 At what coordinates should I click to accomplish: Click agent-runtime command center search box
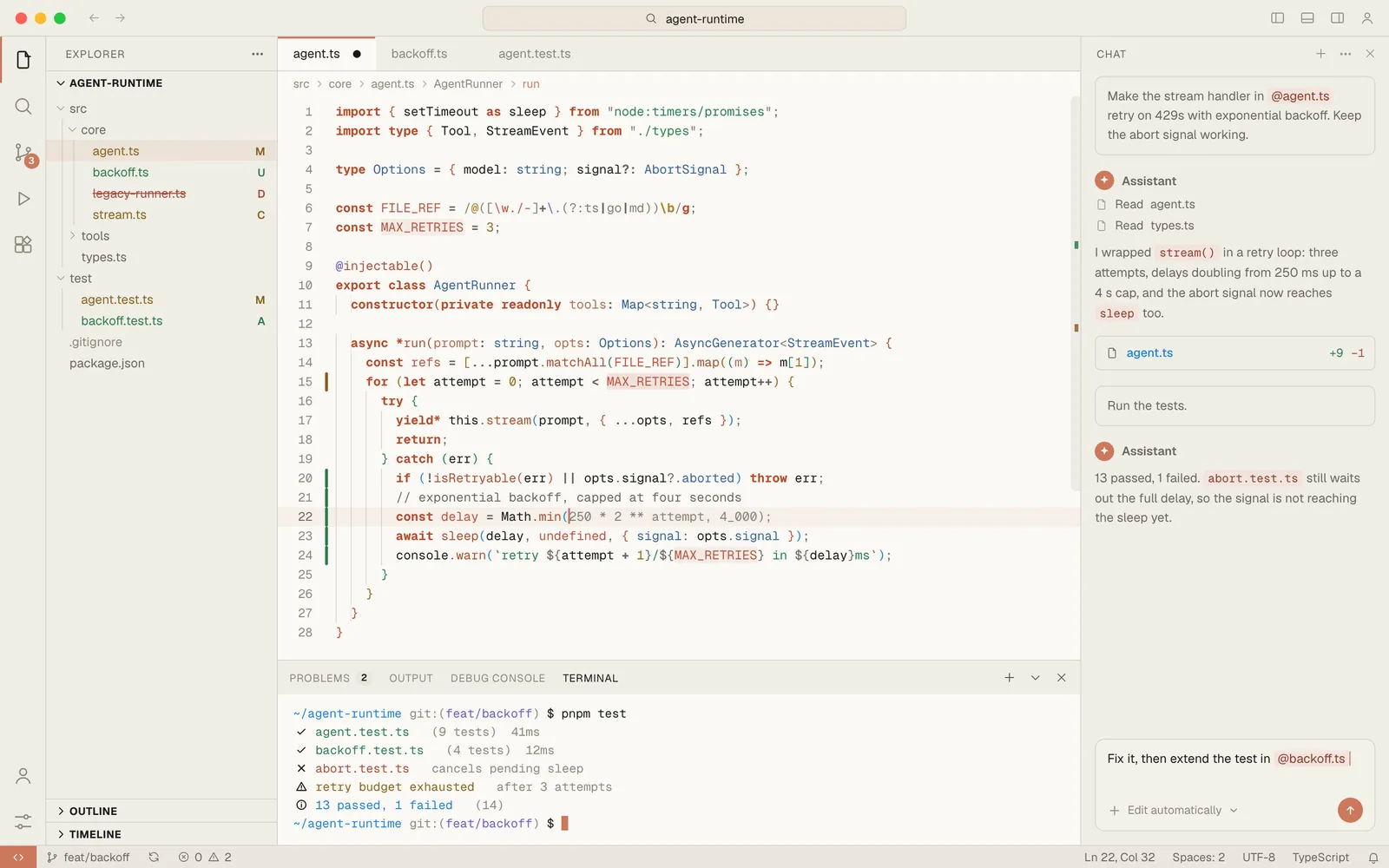tap(694, 18)
